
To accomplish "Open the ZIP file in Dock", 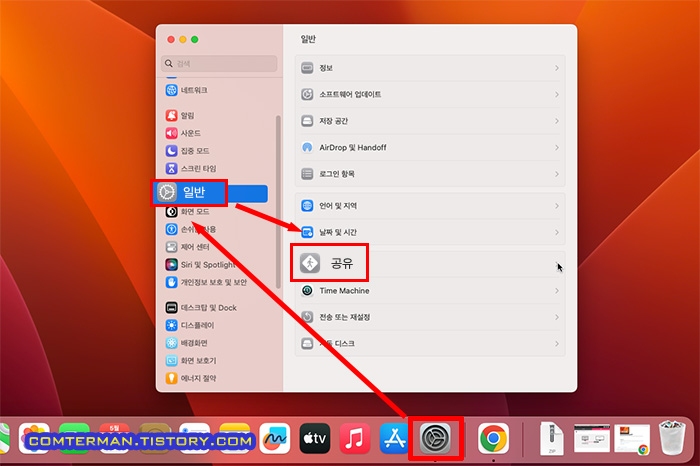I will tap(552, 438).
